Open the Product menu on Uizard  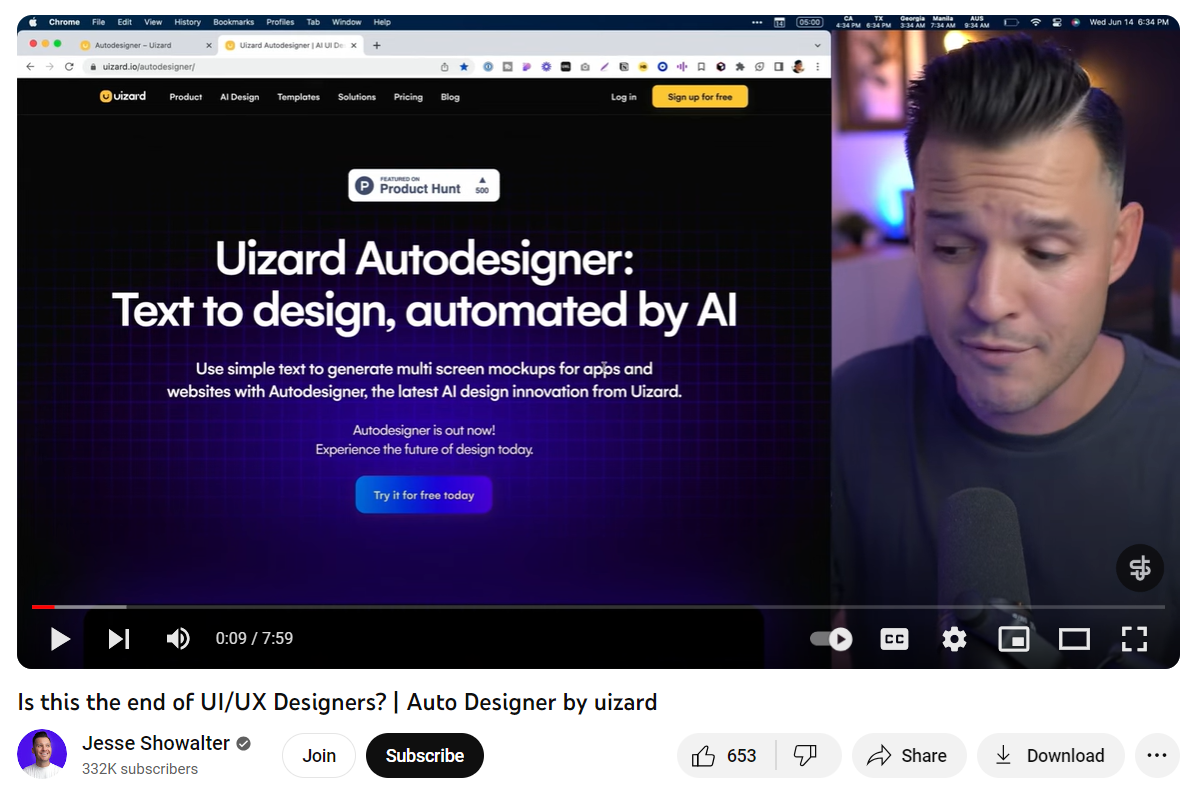point(186,97)
